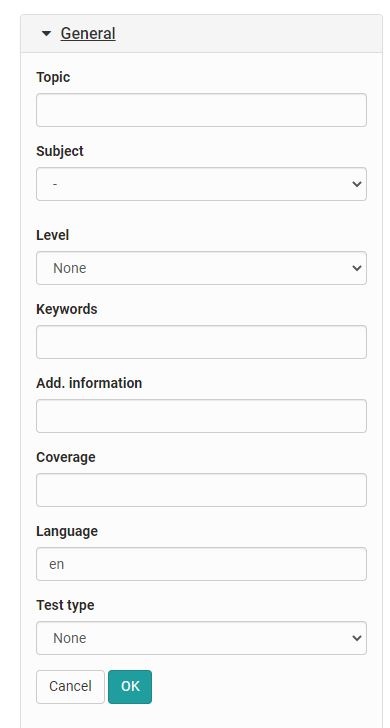This screenshot has width=390, height=728.
Task: Cancel the metadata form
Action: tap(71, 687)
